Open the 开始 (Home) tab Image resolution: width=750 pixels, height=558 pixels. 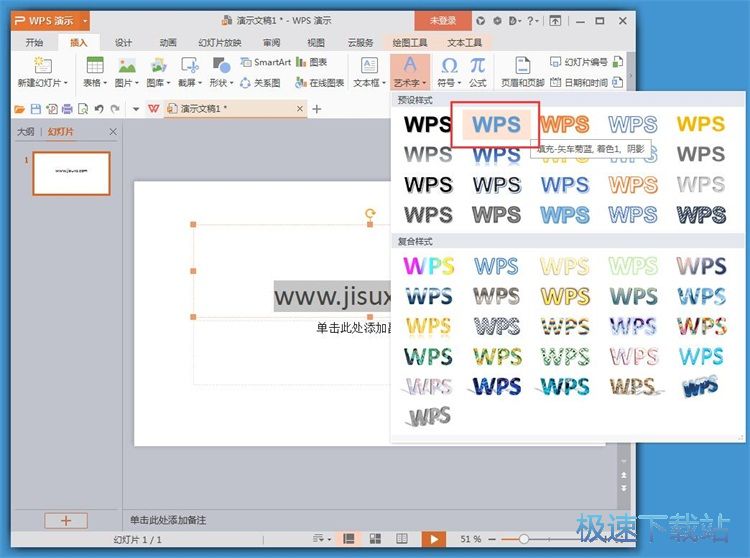pyautogui.click(x=34, y=43)
